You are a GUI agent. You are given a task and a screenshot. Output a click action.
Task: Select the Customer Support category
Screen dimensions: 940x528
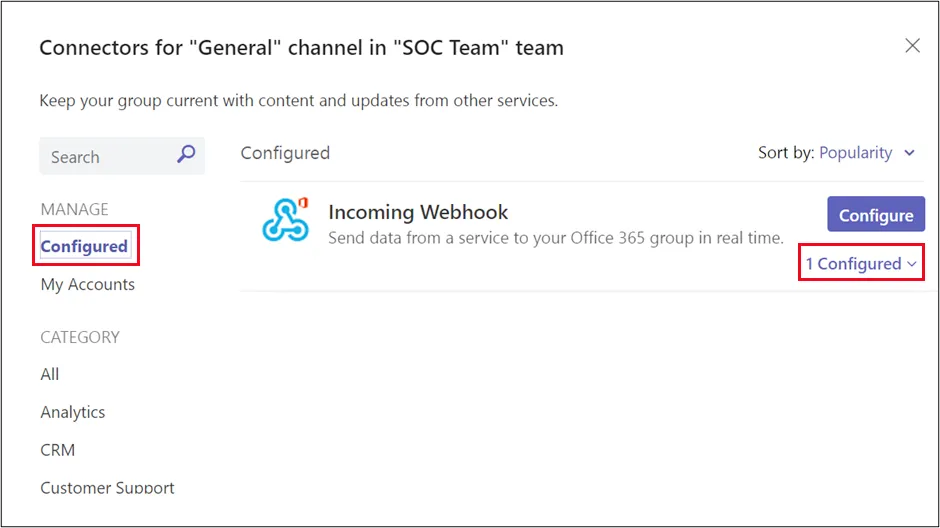[107, 488]
